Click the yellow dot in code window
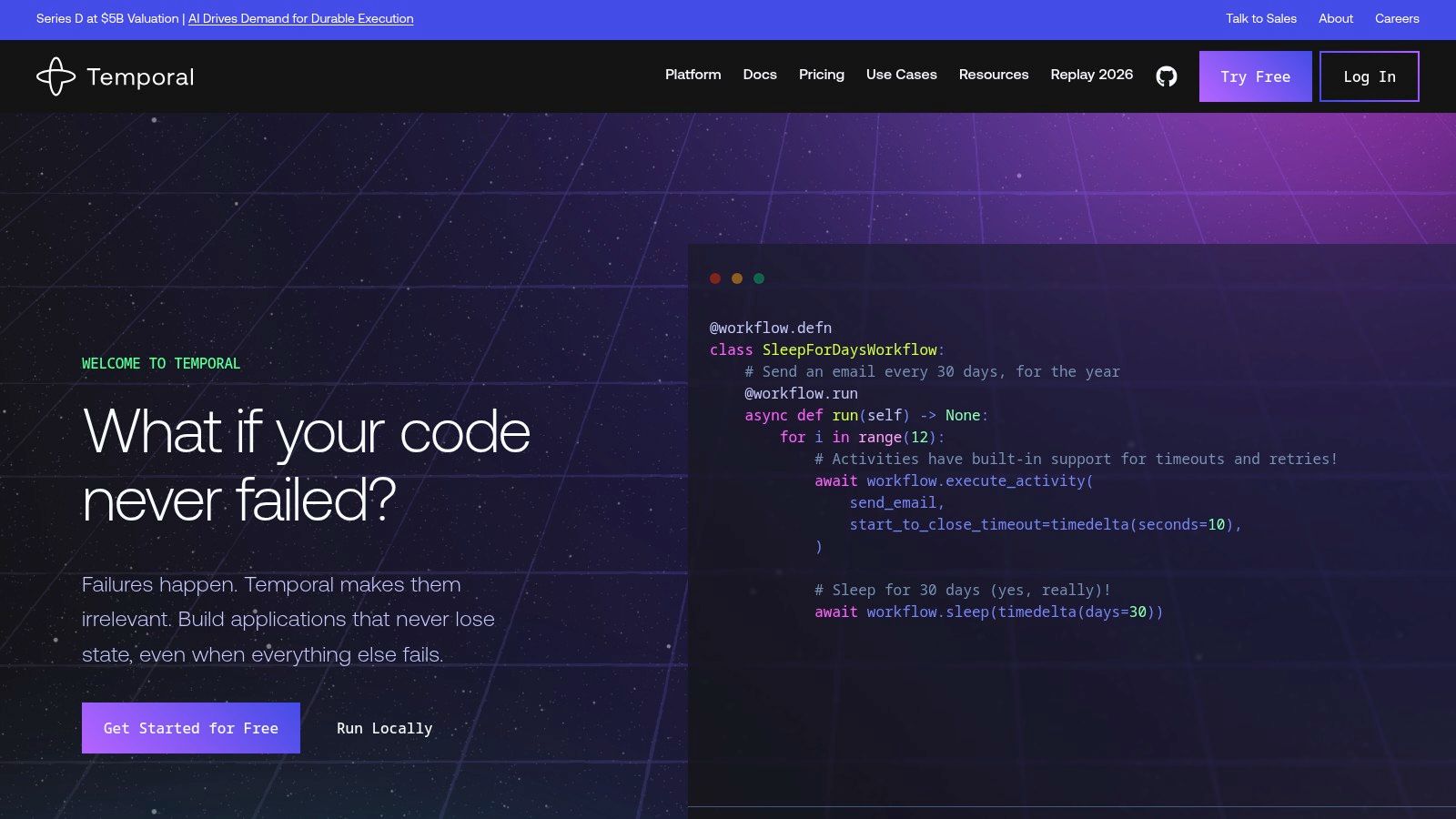Viewport: 1456px width, 819px height. pos(737,278)
